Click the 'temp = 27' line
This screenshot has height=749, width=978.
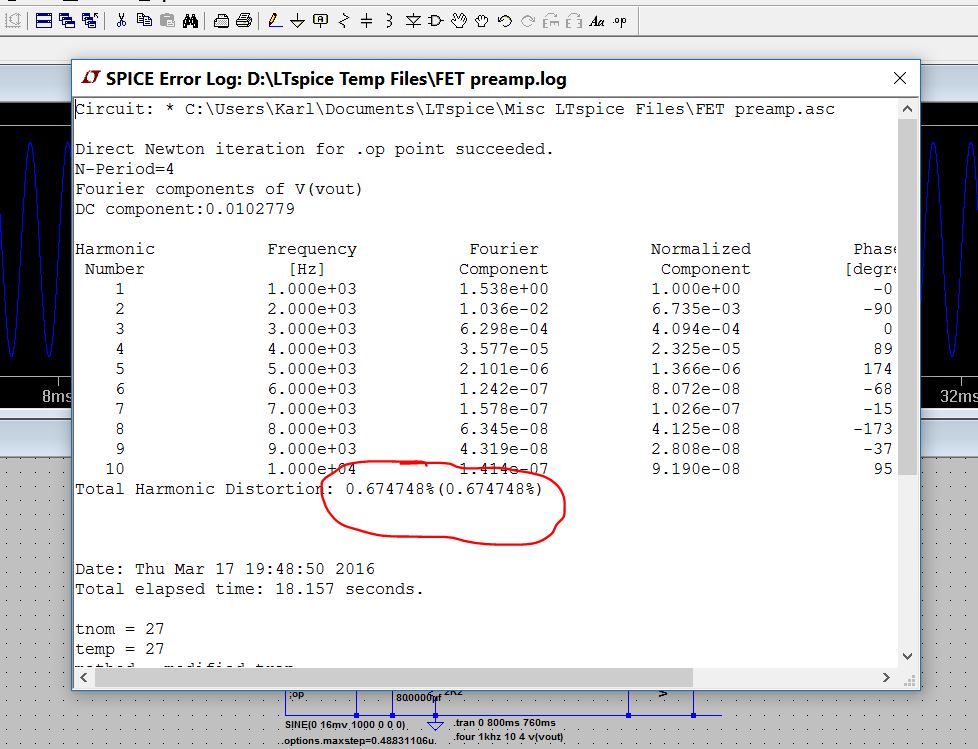pyautogui.click(x=119, y=649)
